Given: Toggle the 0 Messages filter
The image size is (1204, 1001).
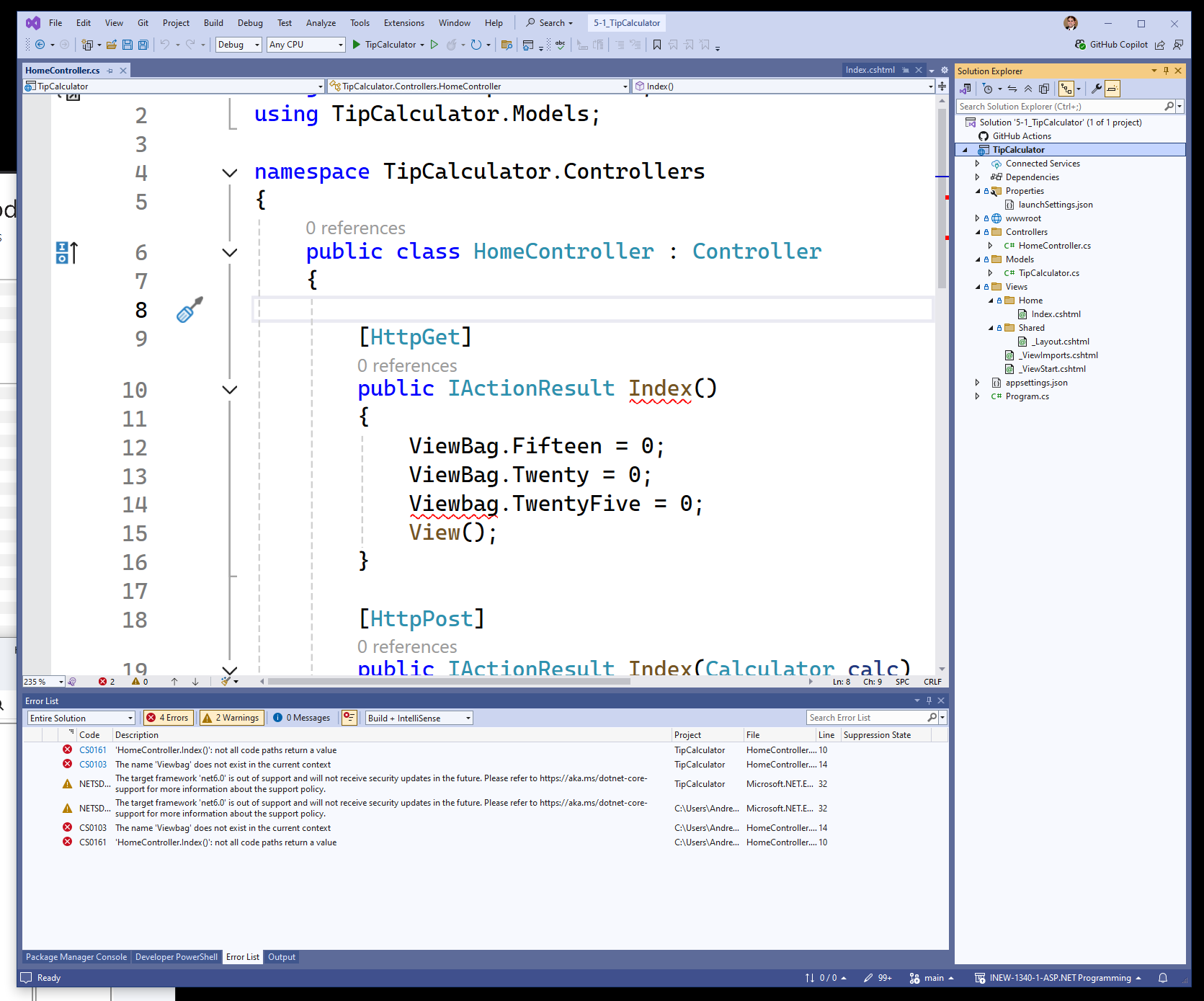Looking at the screenshot, I should click(302, 718).
